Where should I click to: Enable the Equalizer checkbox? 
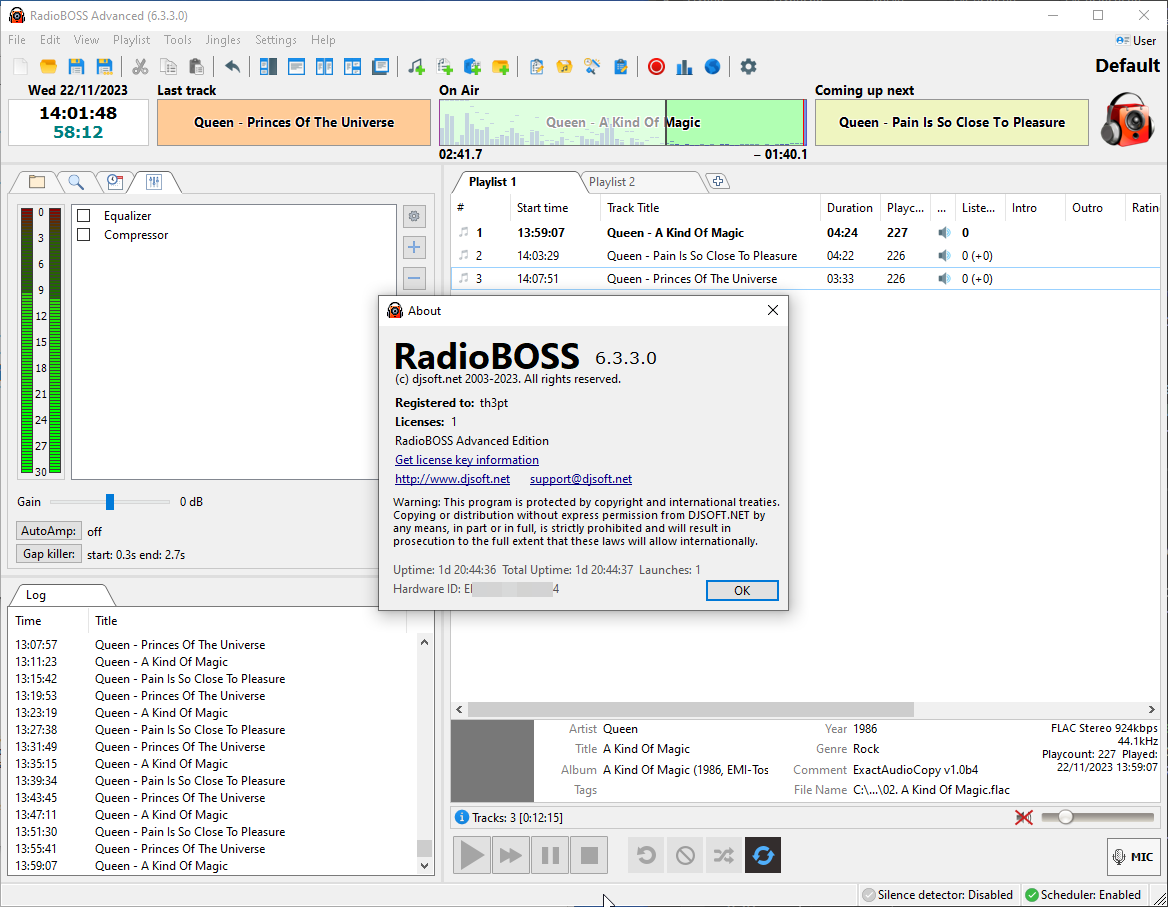[84, 216]
